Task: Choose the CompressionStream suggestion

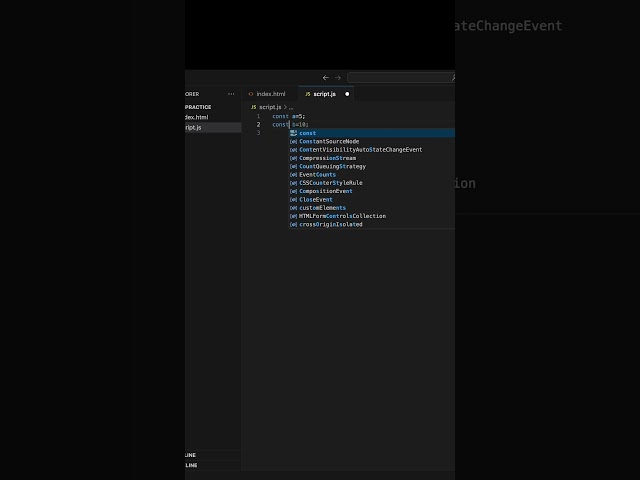Action: (372, 158)
